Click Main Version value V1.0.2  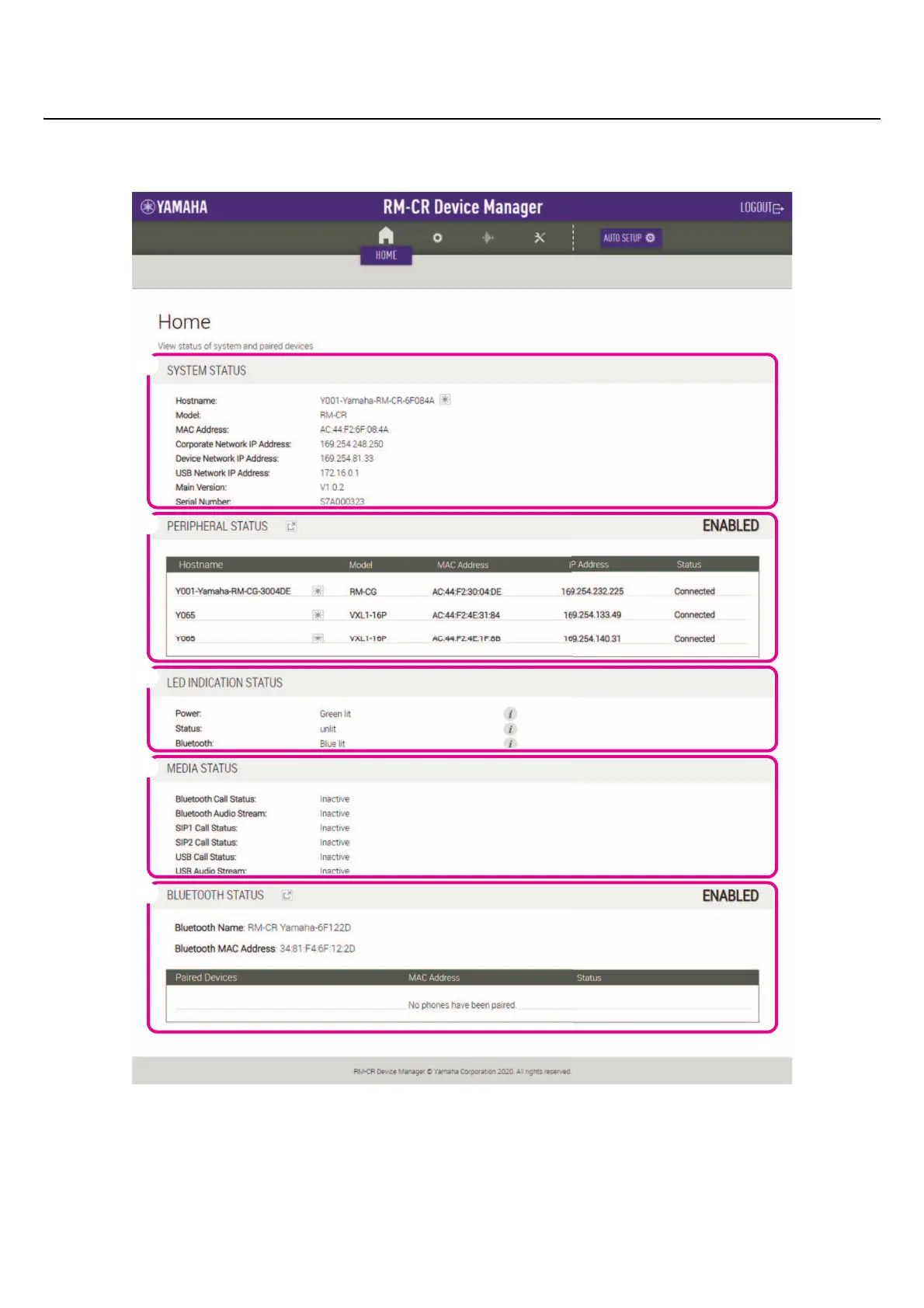pyautogui.click(x=332, y=488)
